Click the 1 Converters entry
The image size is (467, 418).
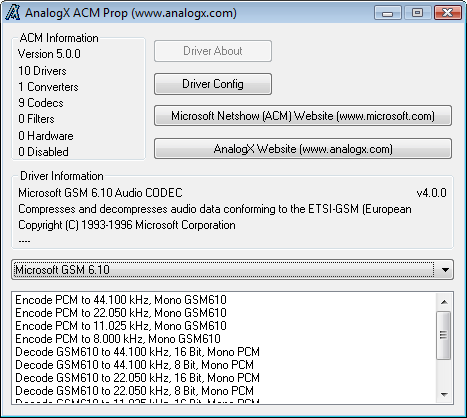[48, 87]
